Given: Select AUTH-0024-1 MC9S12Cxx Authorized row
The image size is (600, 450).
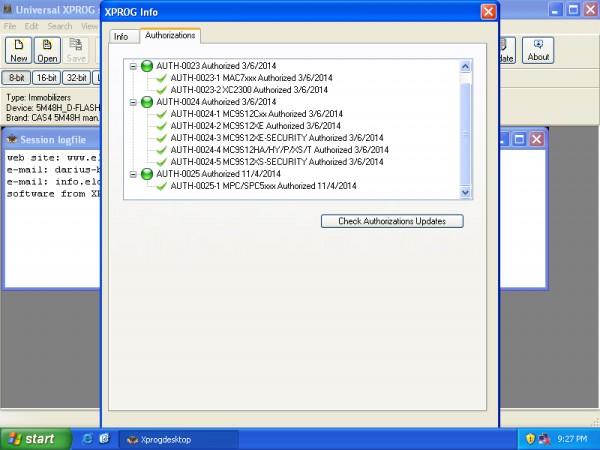Looking at the screenshot, I should pos(256,114).
